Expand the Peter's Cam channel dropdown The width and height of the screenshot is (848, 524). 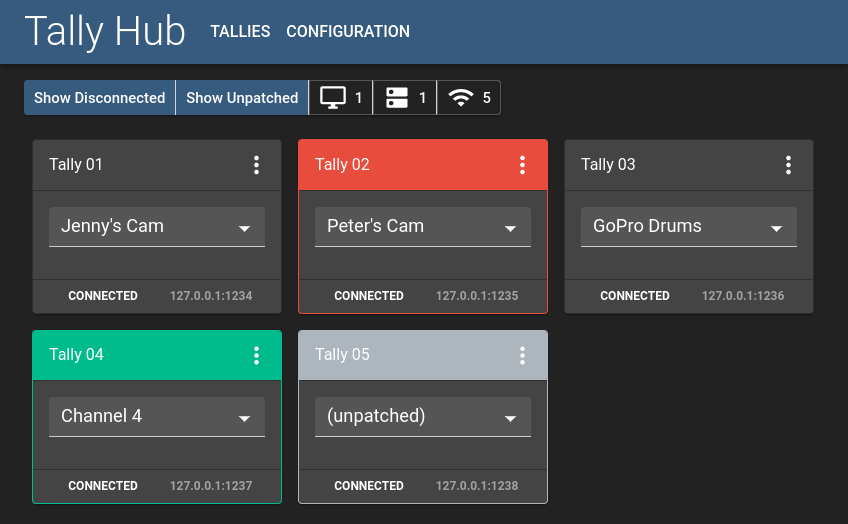click(x=423, y=227)
